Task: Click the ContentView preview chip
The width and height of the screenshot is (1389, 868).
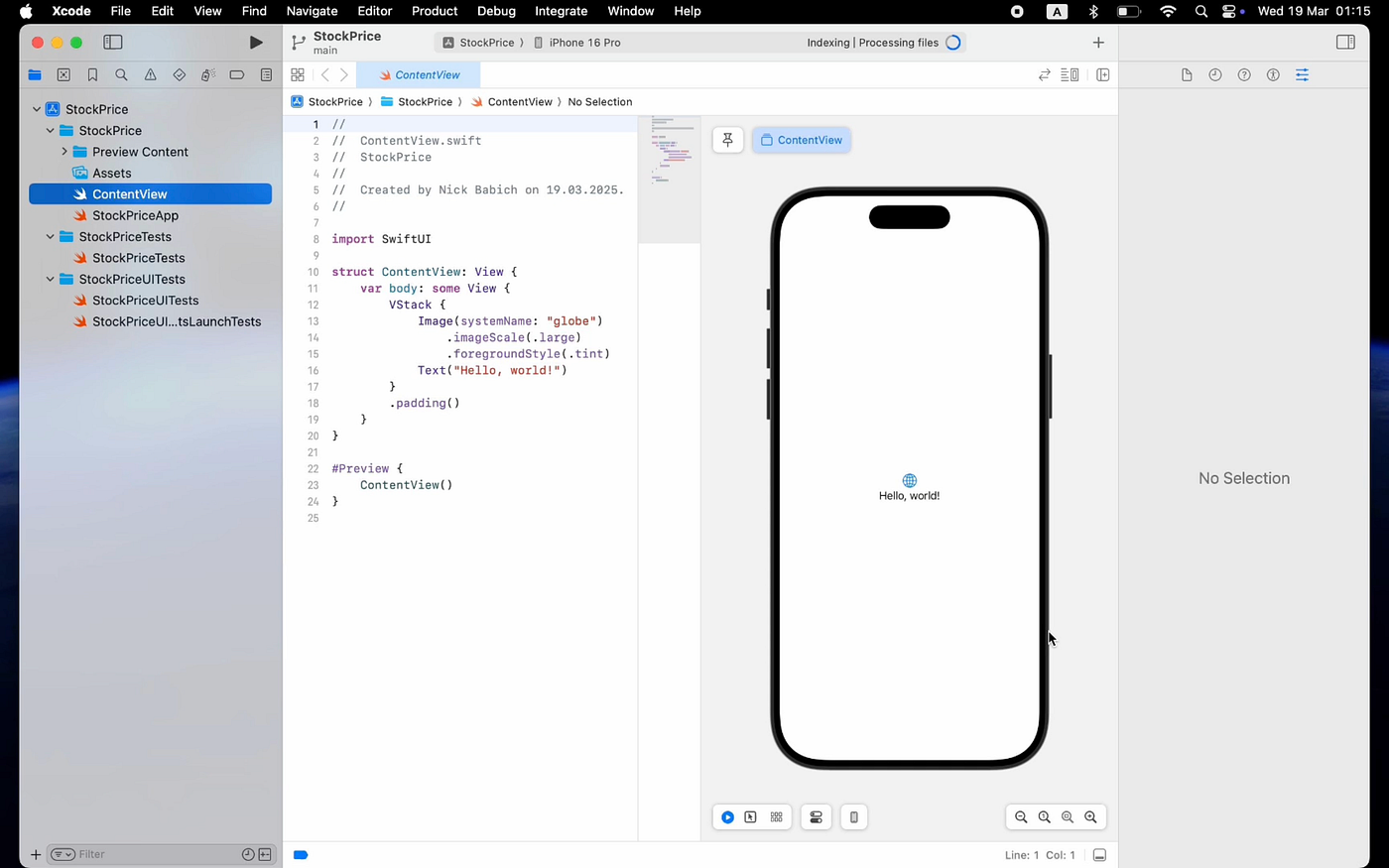Action: coord(802,140)
